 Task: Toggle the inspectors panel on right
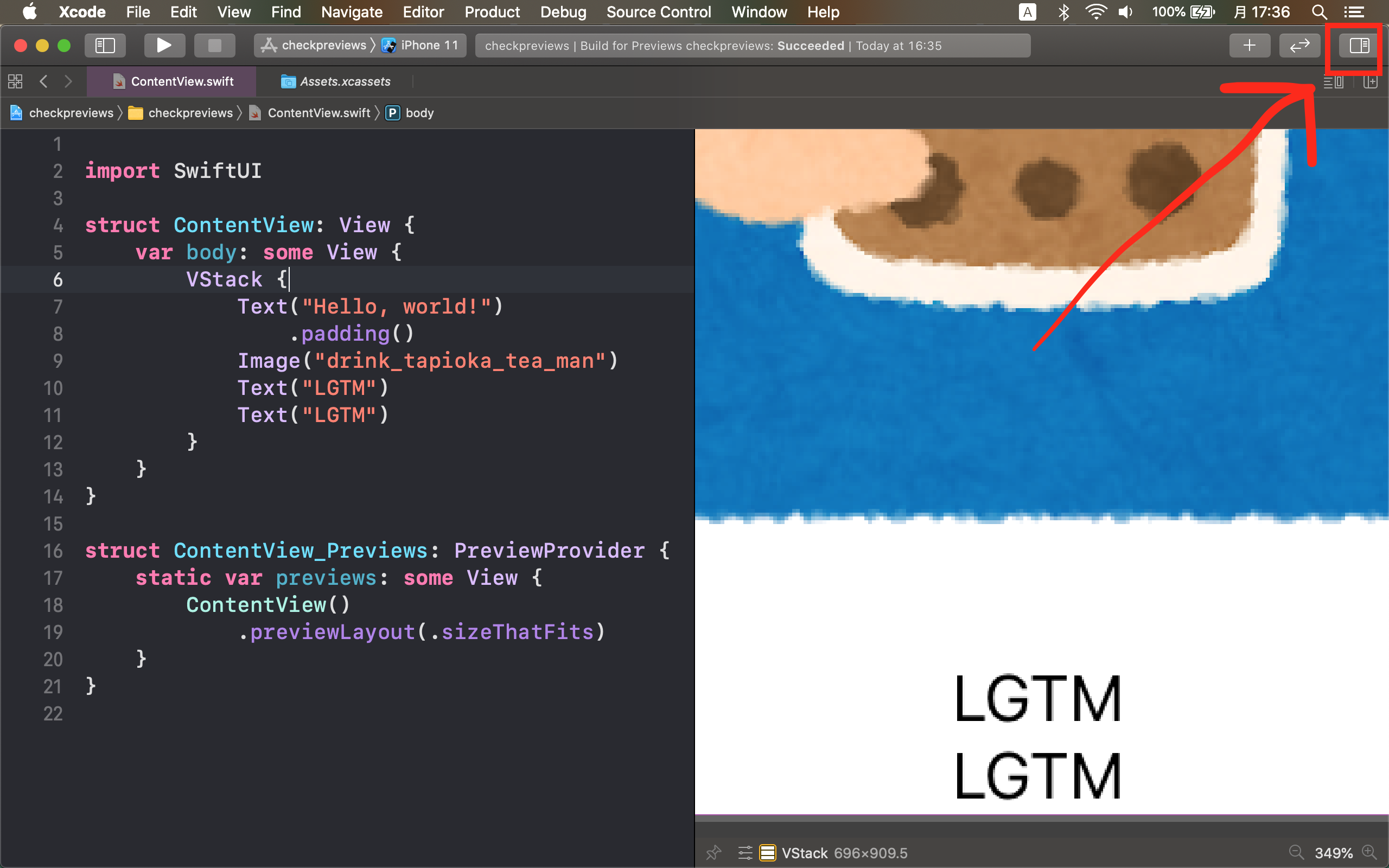pyautogui.click(x=1359, y=46)
